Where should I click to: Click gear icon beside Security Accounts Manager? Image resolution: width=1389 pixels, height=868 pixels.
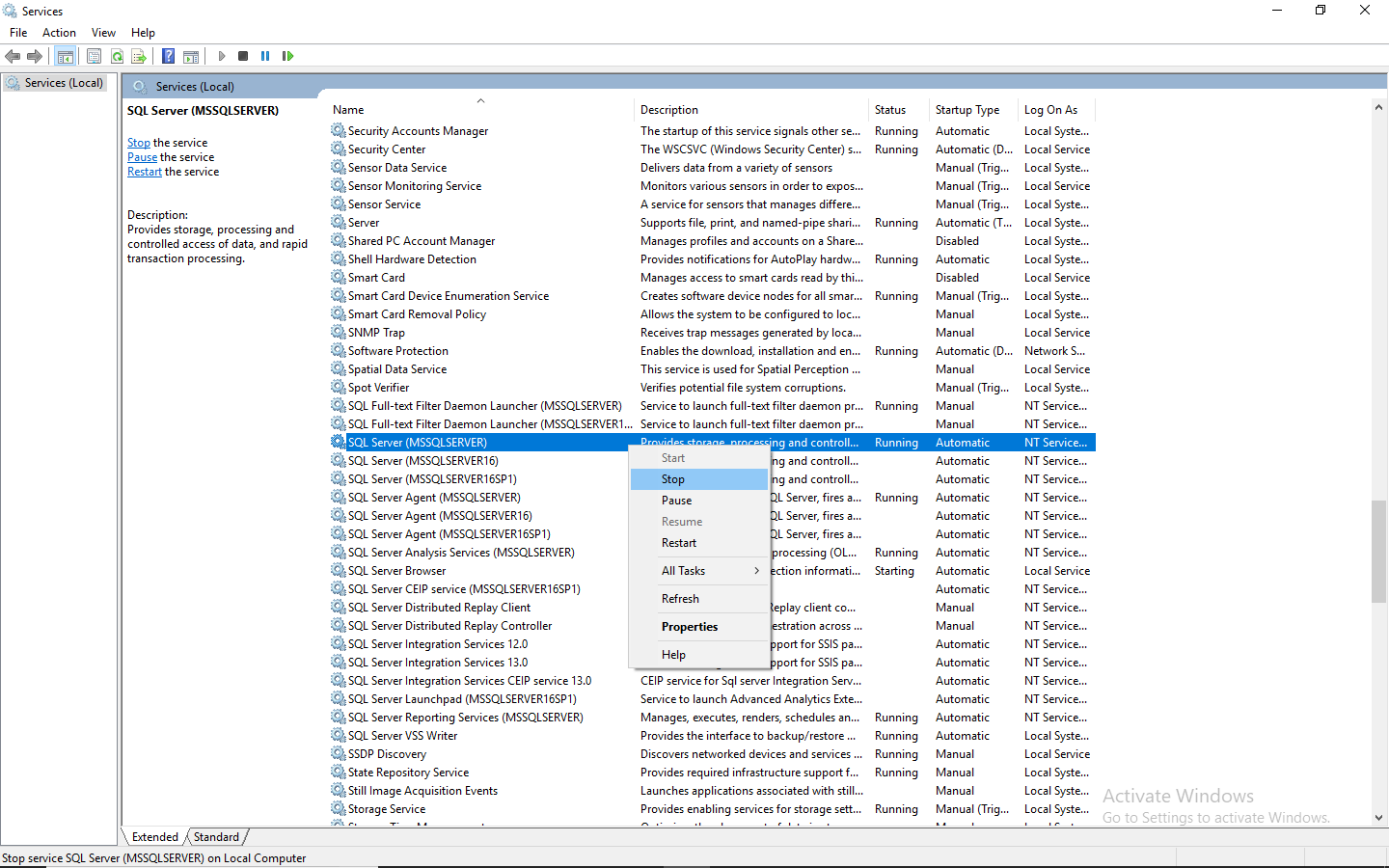338,130
